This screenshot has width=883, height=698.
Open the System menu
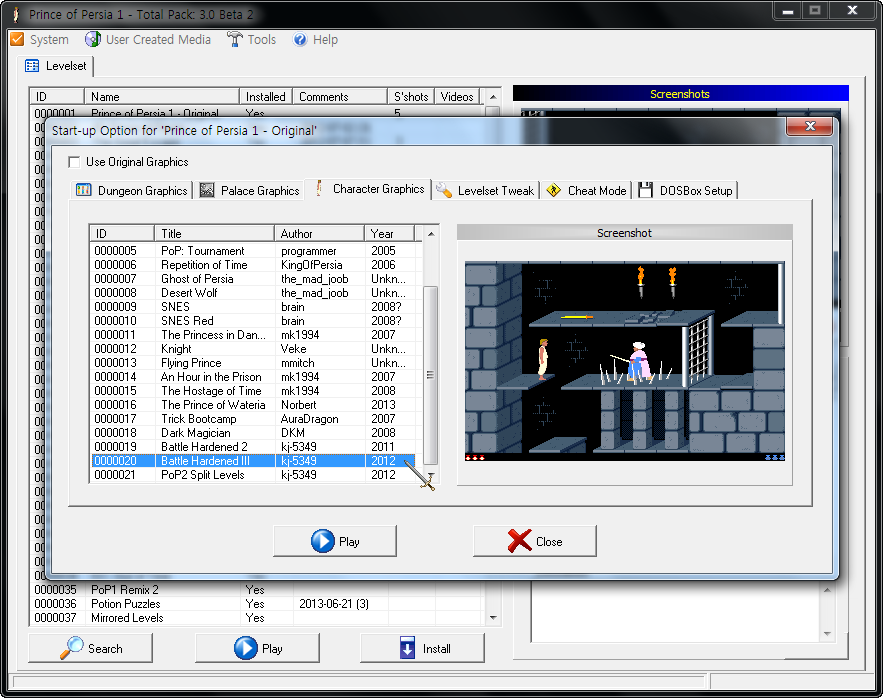[39, 39]
